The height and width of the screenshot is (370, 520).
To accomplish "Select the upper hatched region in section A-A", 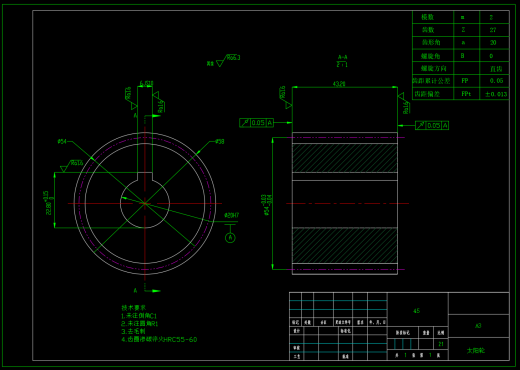I will [x=345, y=158].
